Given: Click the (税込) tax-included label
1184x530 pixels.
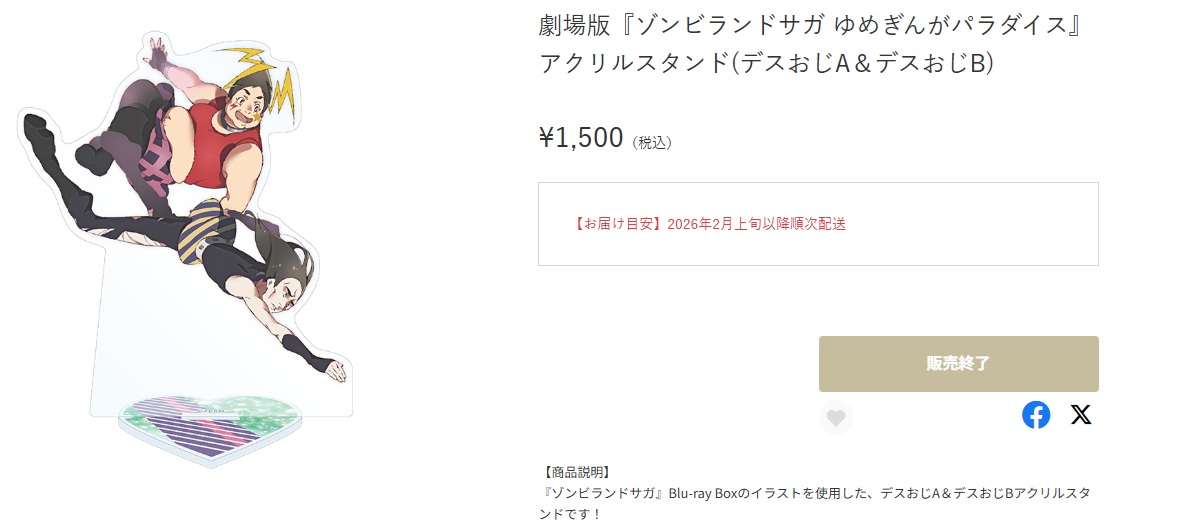Looking at the screenshot, I should coord(652,143).
